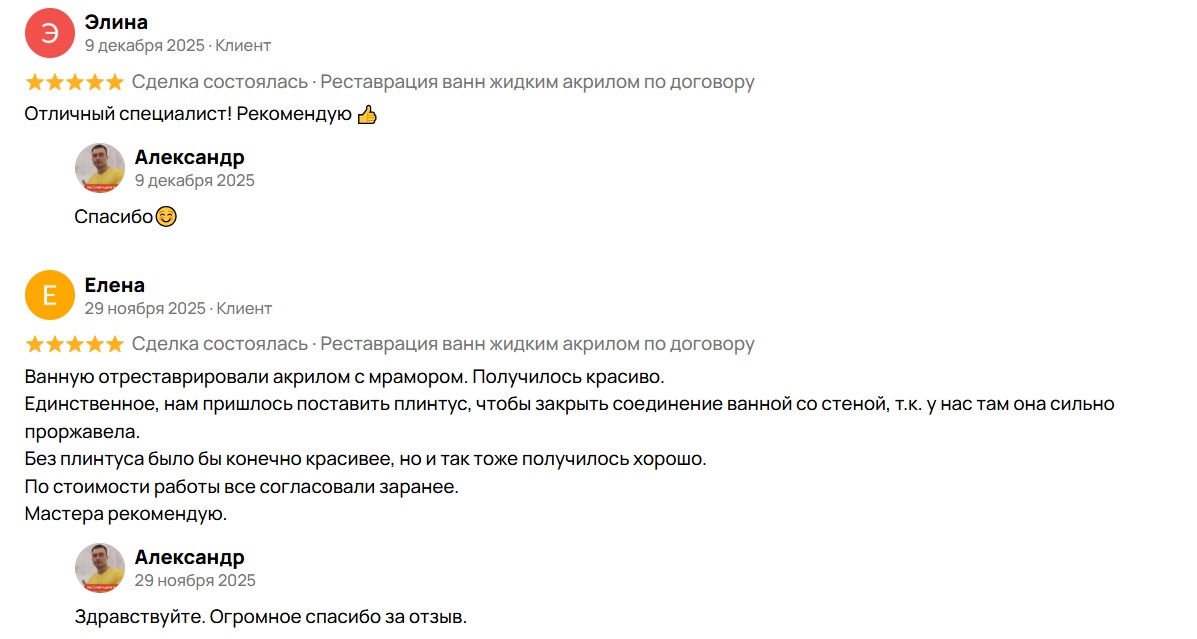Click the service title in Елена's review
1197x639 pixels.
point(537,344)
